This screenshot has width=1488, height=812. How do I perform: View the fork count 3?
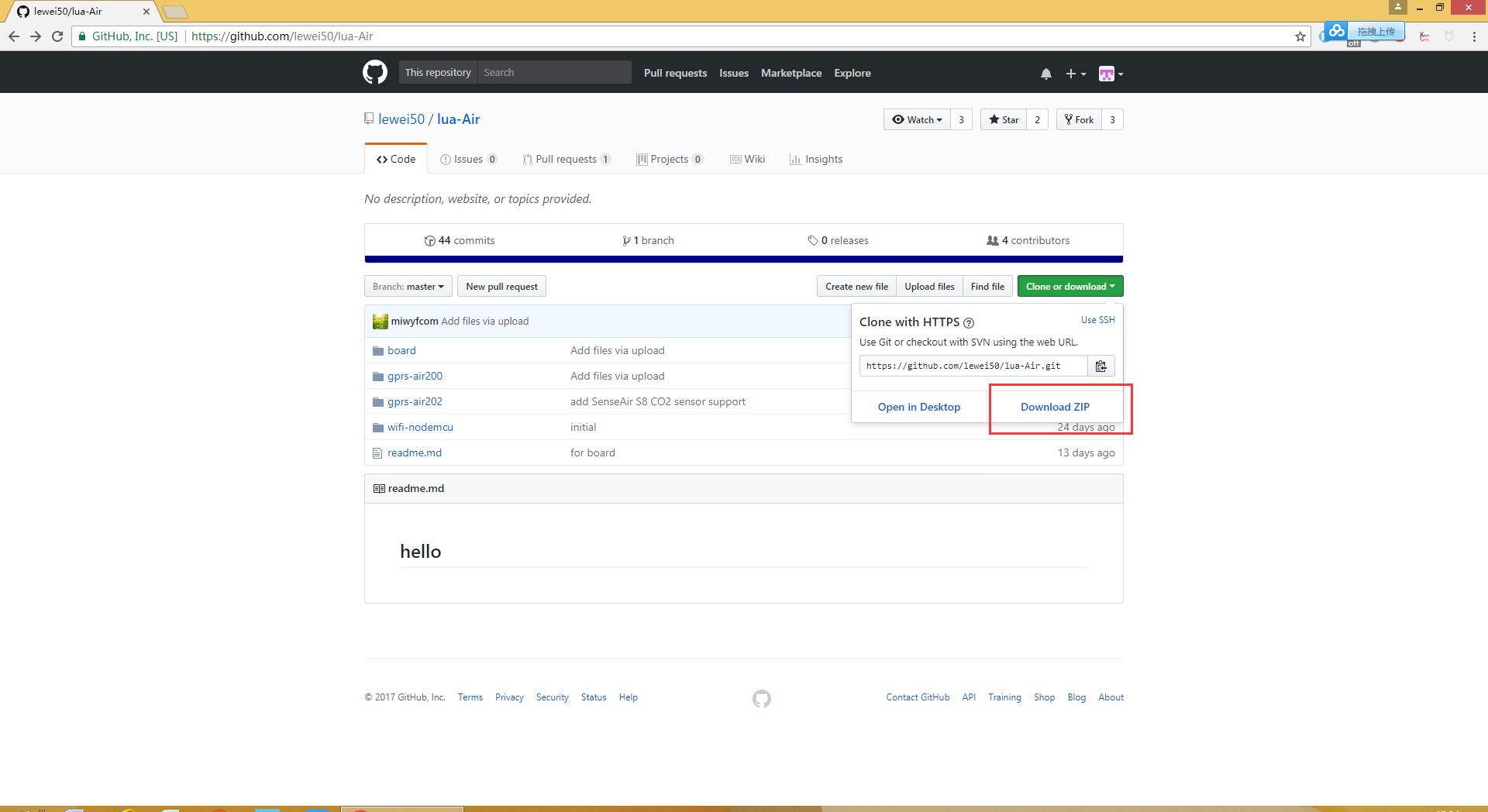[1112, 119]
